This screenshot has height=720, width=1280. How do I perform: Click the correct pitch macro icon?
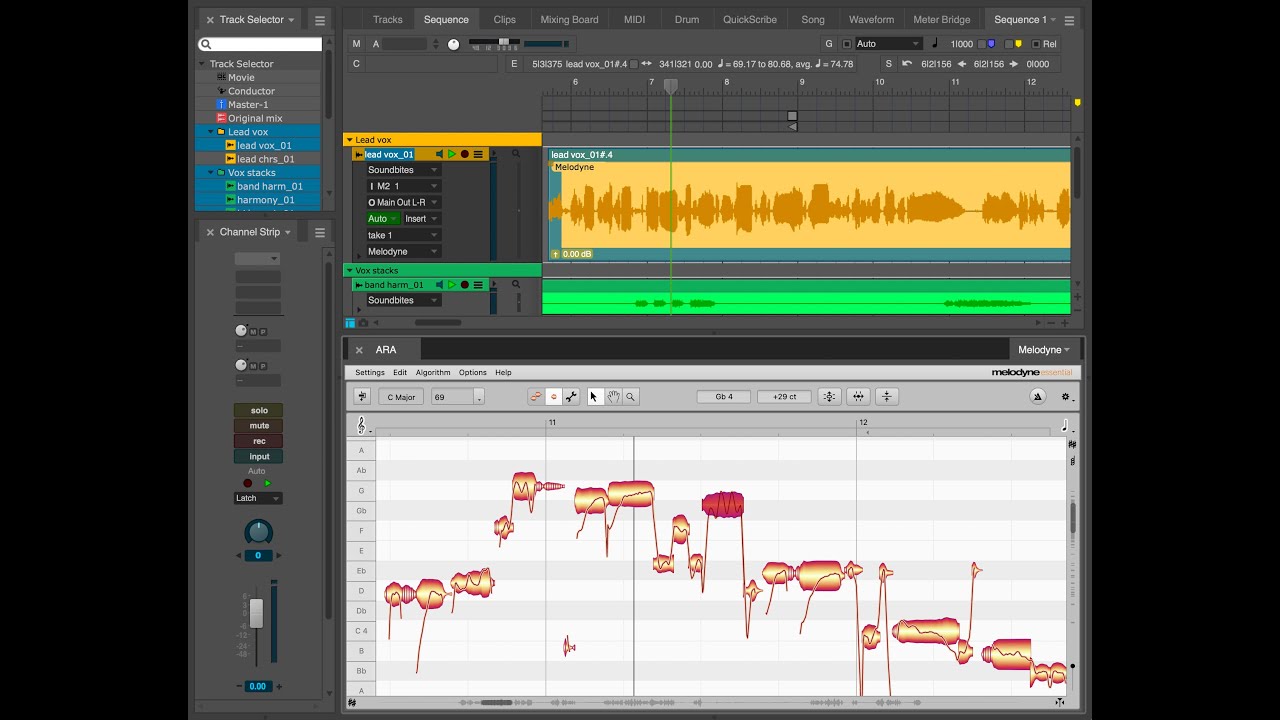click(829, 397)
